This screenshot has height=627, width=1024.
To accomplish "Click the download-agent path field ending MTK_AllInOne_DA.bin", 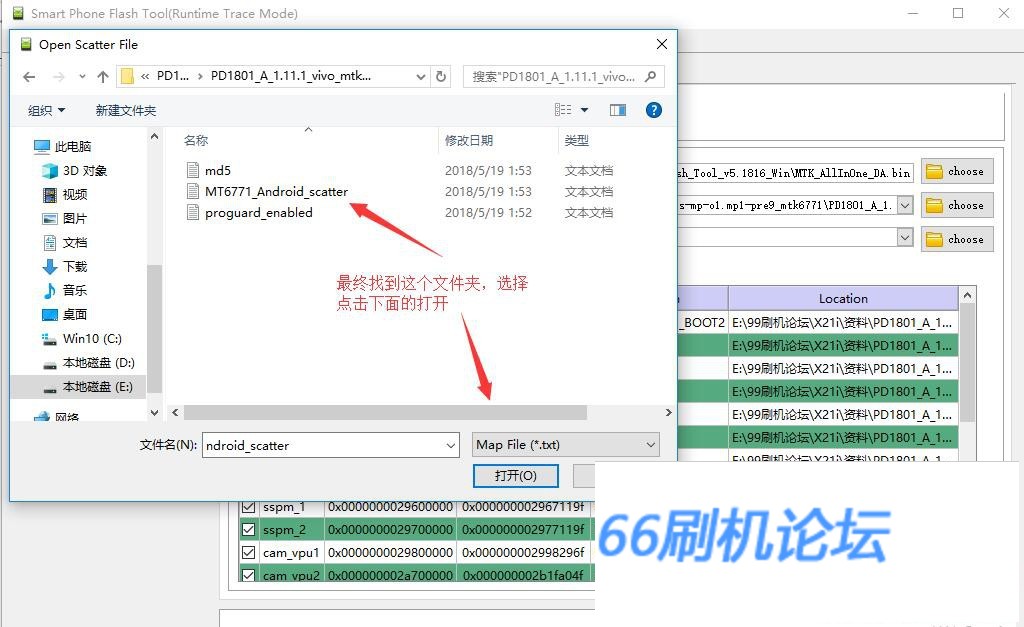I will (795, 172).
